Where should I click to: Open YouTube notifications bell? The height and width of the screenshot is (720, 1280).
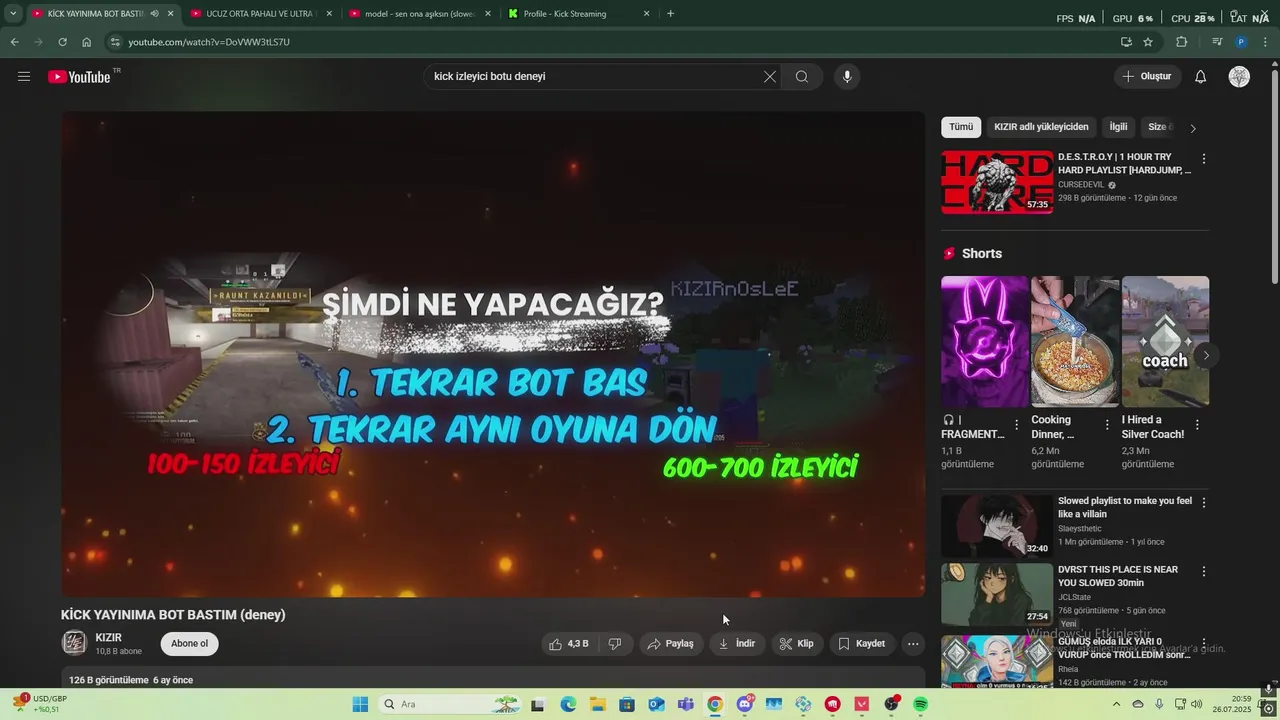(1201, 77)
